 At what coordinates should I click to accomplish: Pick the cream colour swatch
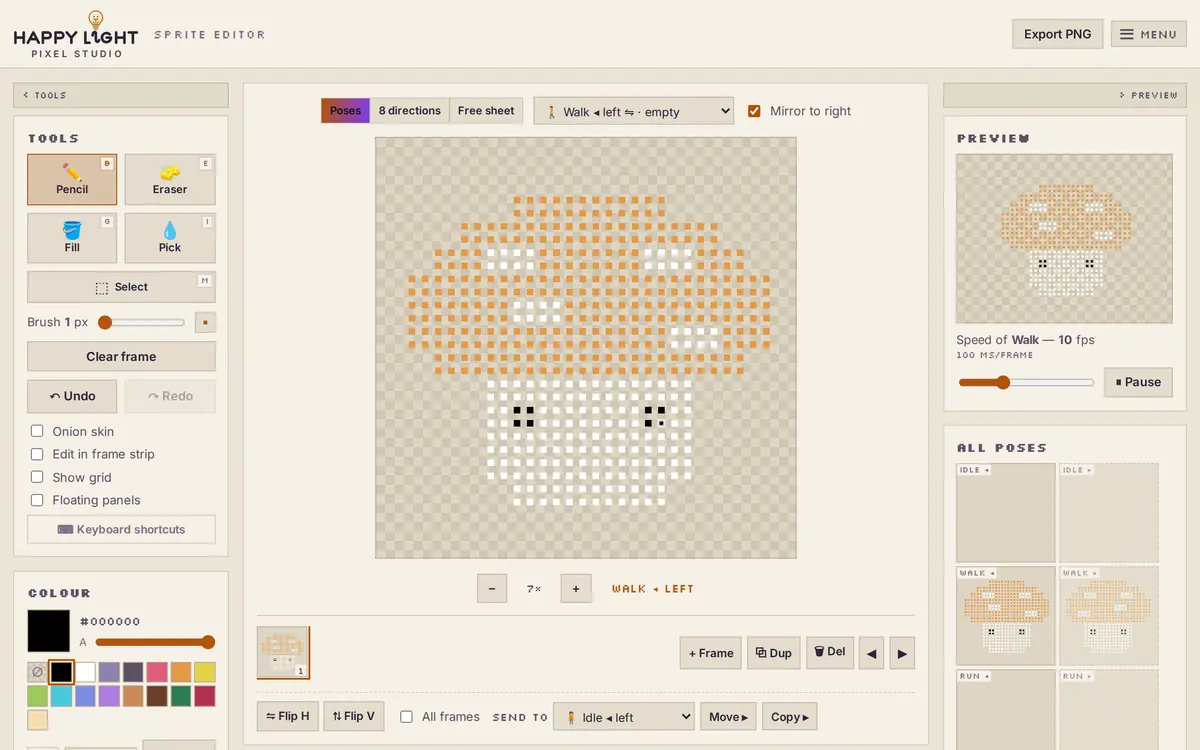tap(38, 720)
